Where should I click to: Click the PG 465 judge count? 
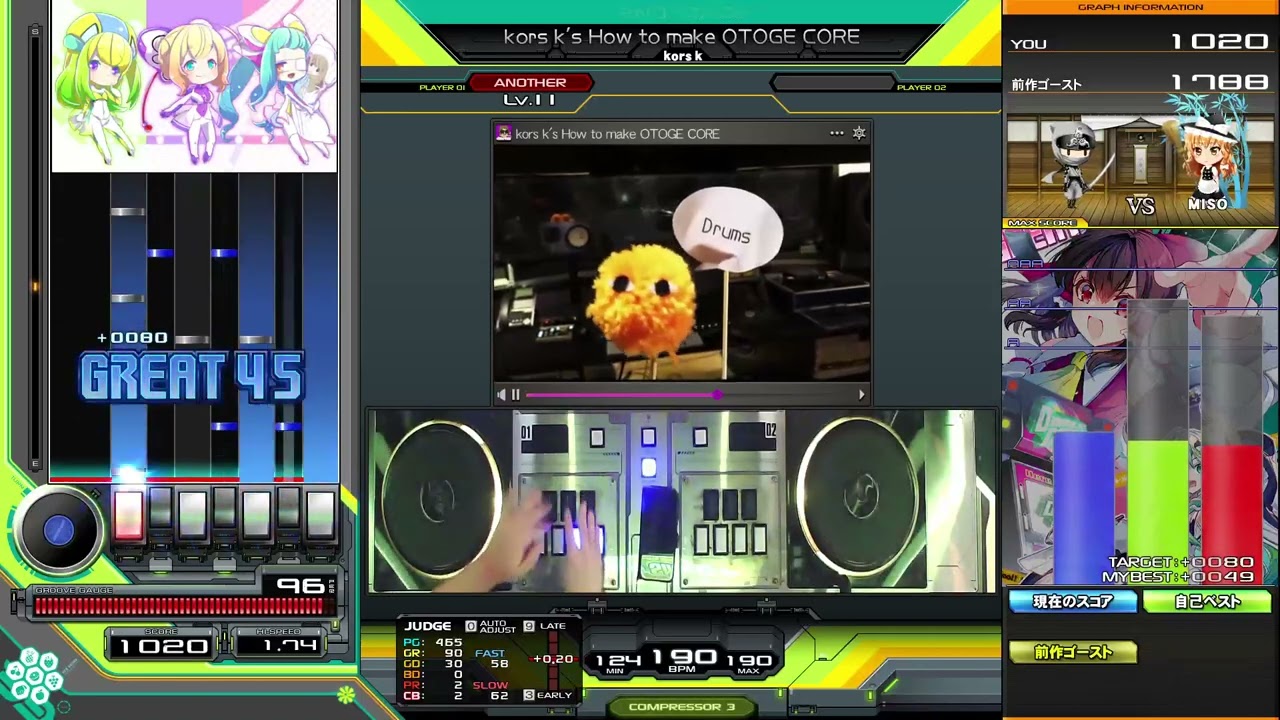433,642
